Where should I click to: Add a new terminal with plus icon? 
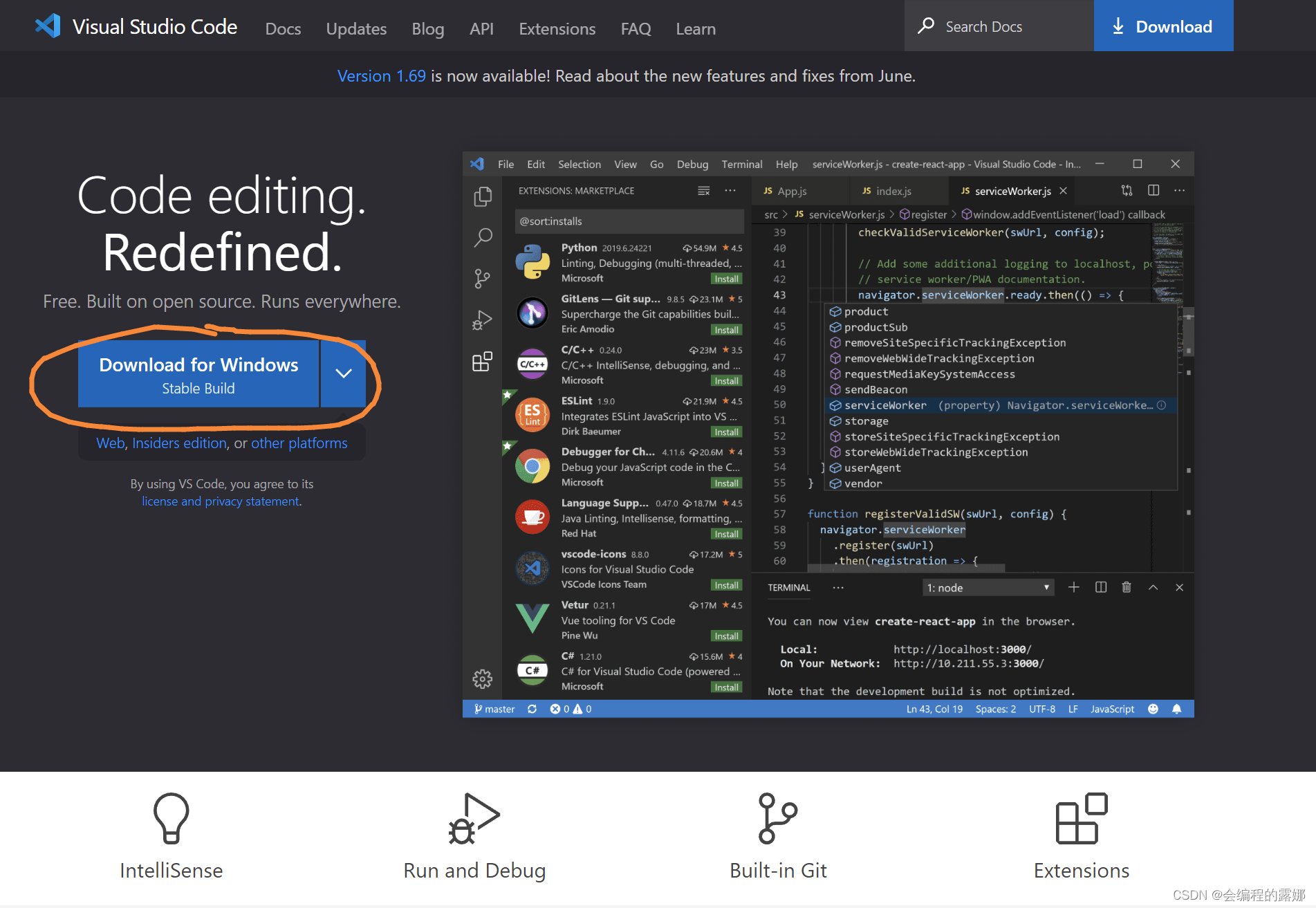1073,587
